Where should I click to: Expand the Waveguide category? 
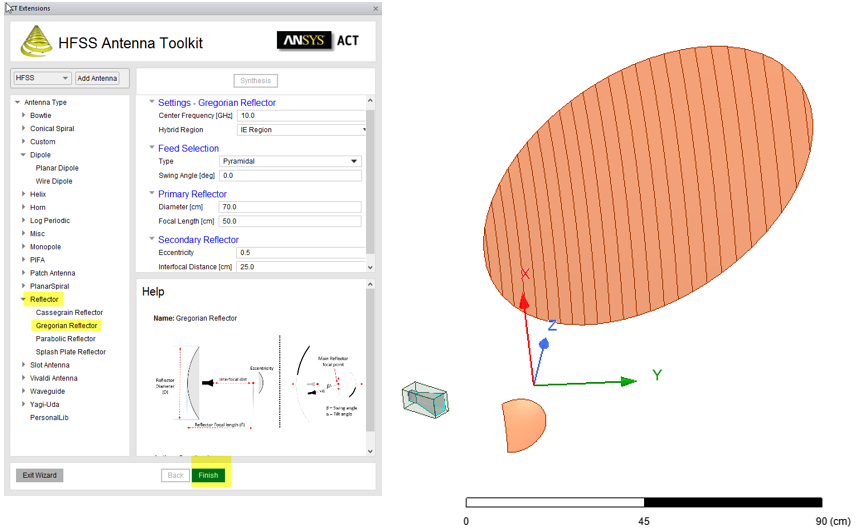(24, 391)
